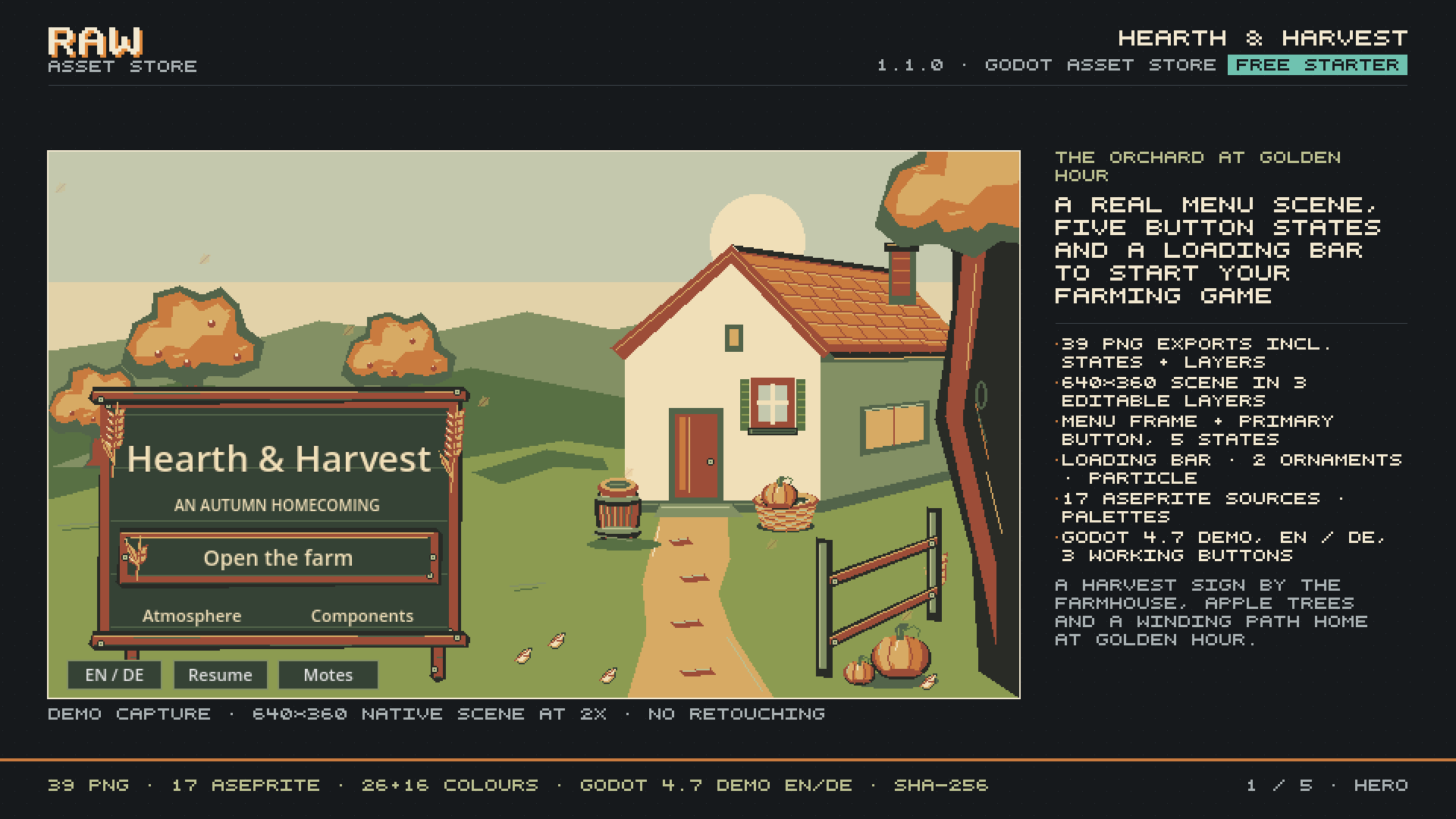Click the version text 1.1.0 · GODOT ASSET STORE
Screen dimensions: 1456x819
pyautogui.click(x=1046, y=65)
